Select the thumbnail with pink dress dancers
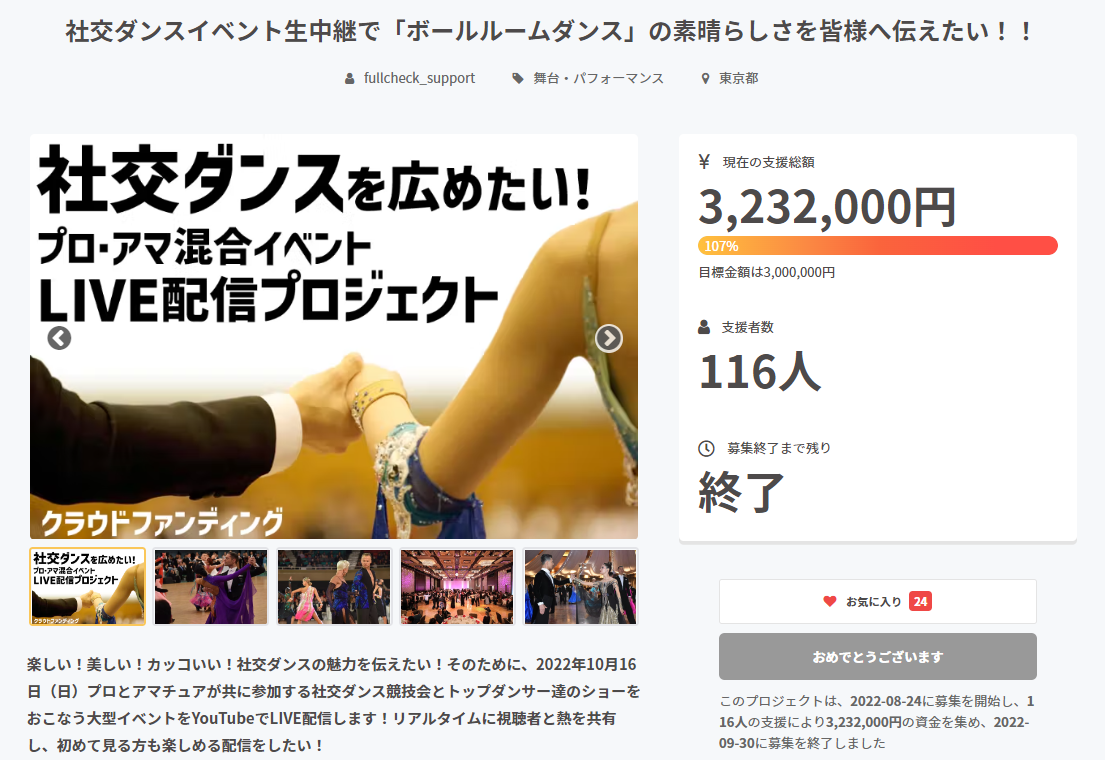The image size is (1105, 760). [334, 587]
